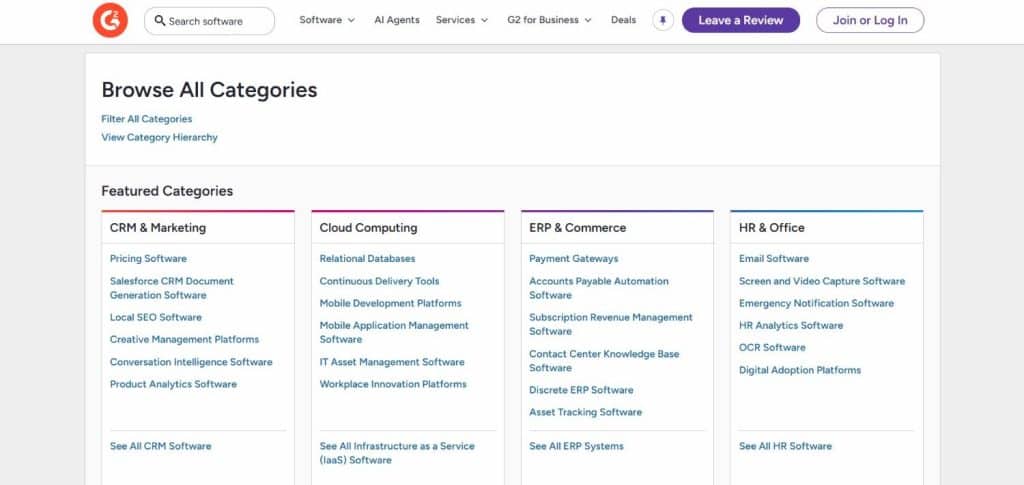Image resolution: width=1024 pixels, height=485 pixels.
Task: Open Workplace Innovation Platforms link
Action: pos(393,384)
